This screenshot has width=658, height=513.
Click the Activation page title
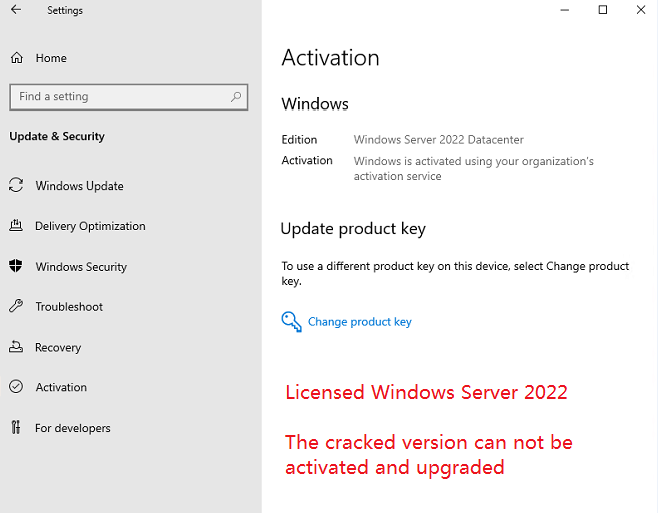point(330,58)
